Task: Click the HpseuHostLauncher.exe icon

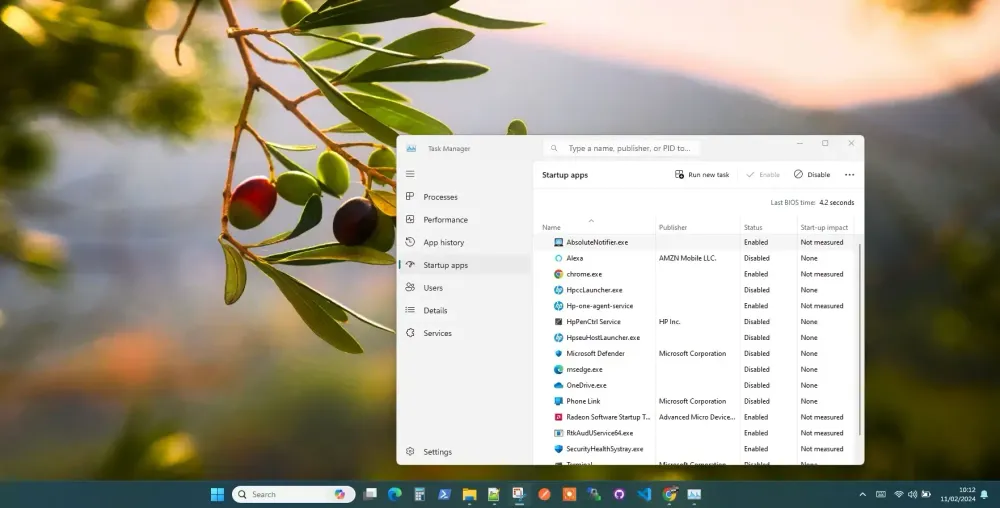Action: (559, 338)
